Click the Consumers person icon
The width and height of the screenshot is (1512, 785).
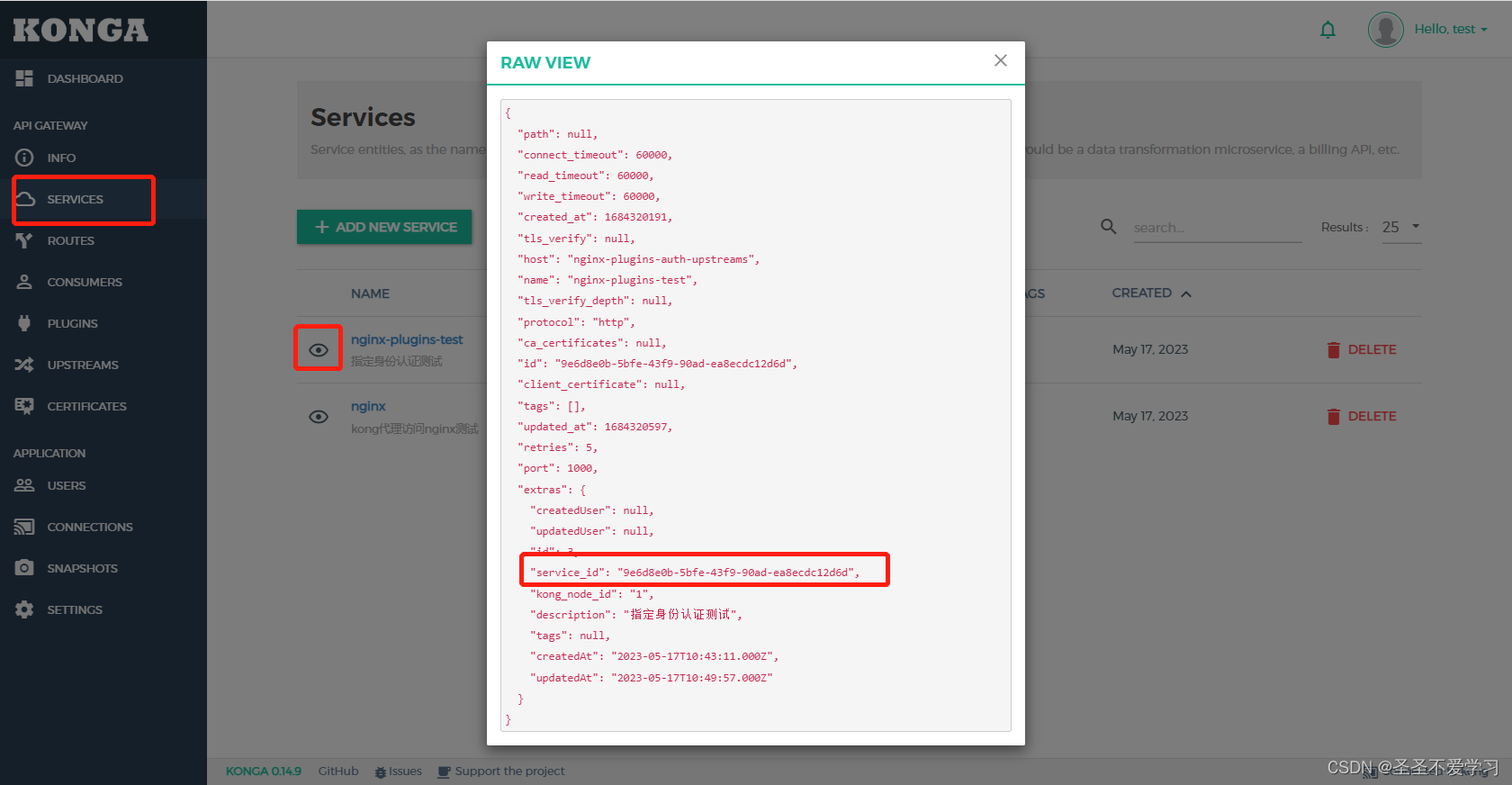pos(24,282)
